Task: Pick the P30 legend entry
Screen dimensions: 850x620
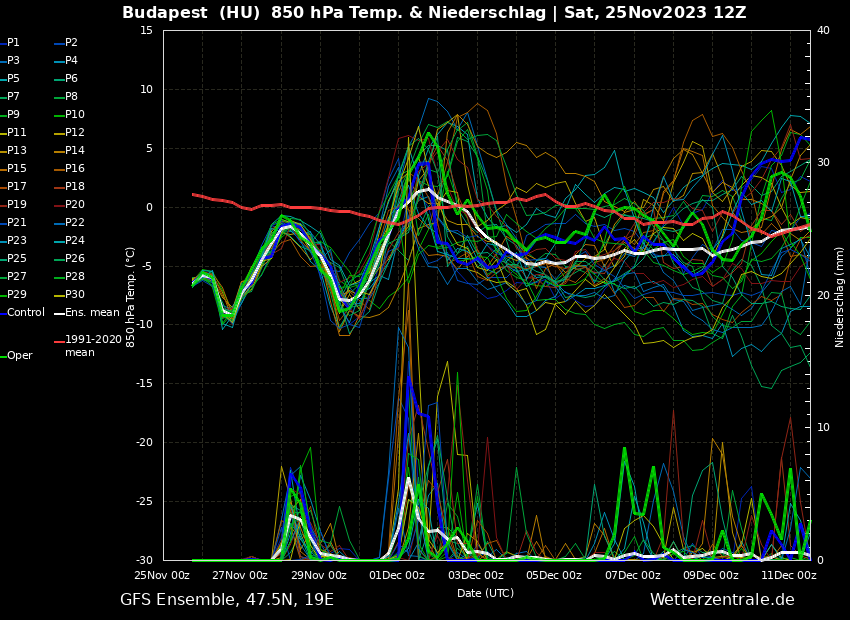Action: 75,295
